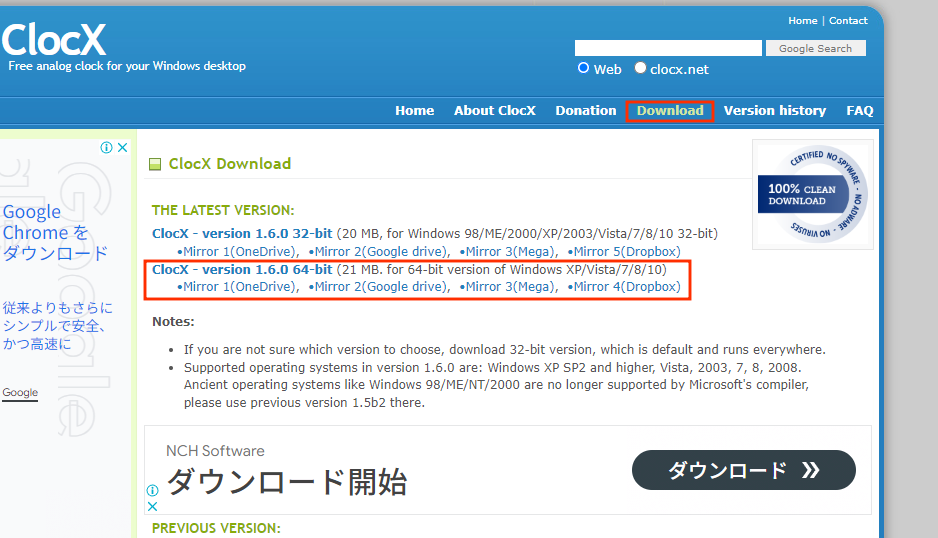This screenshot has height=538, width=938.
Task: Open the left ad info icon
Action: point(106,147)
